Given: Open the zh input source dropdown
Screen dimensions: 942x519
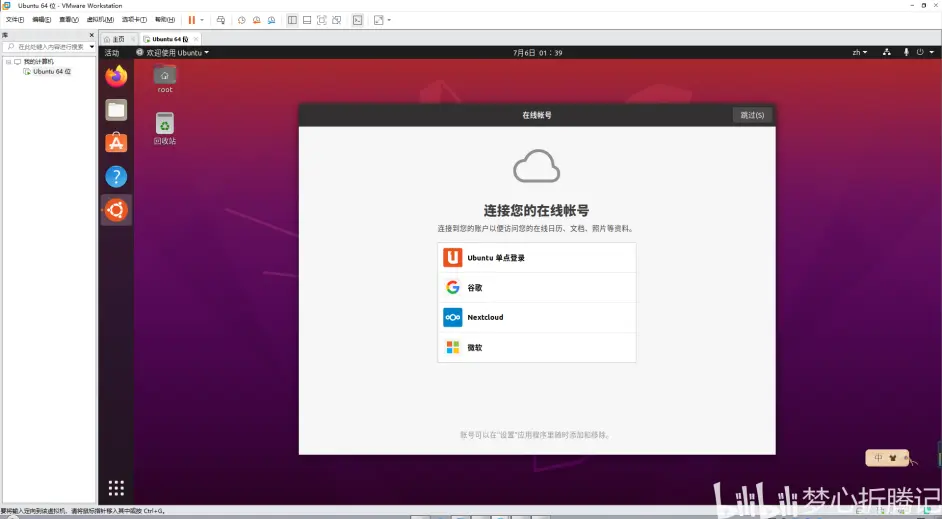Looking at the screenshot, I should point(860,53).
